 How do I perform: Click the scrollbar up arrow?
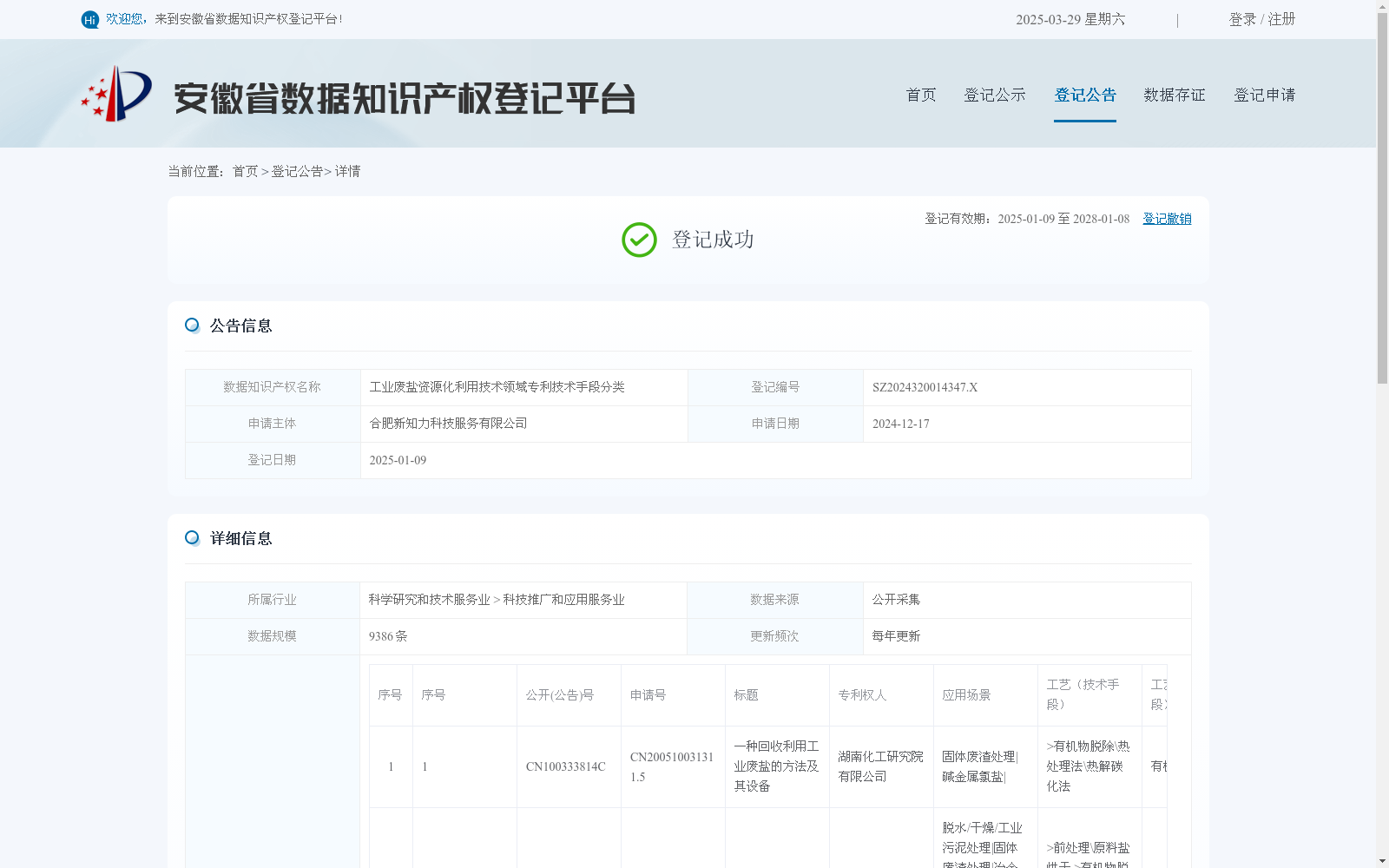pos(1382,6)
